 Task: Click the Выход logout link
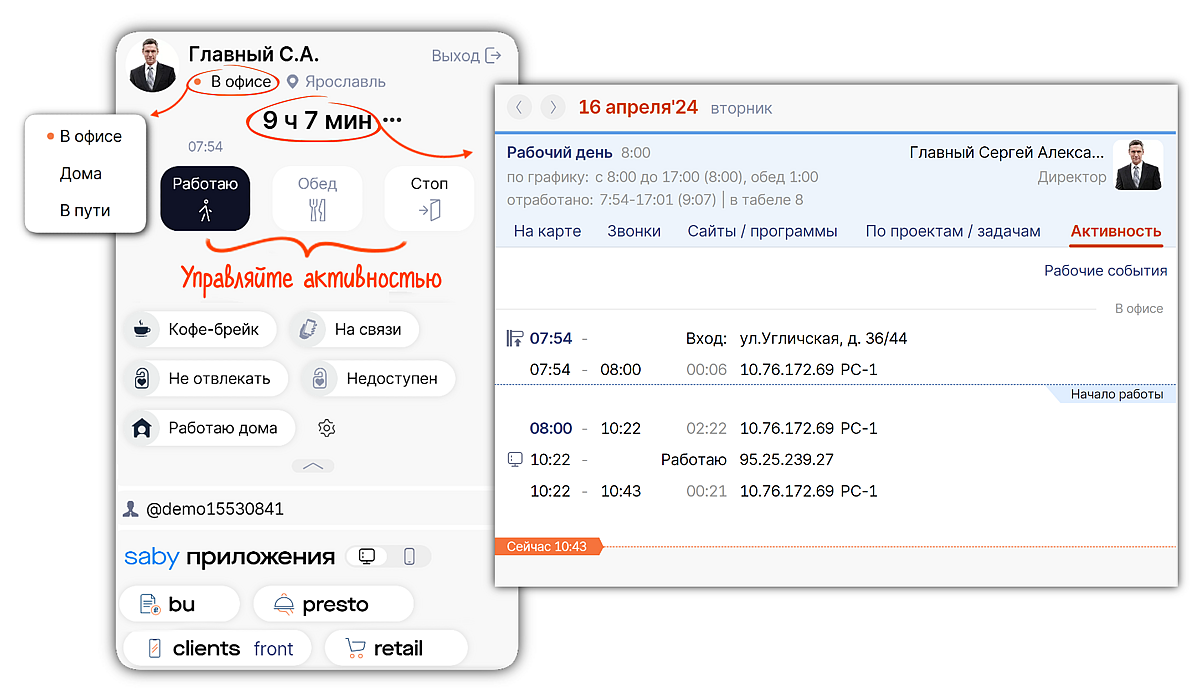click(466, 56)
